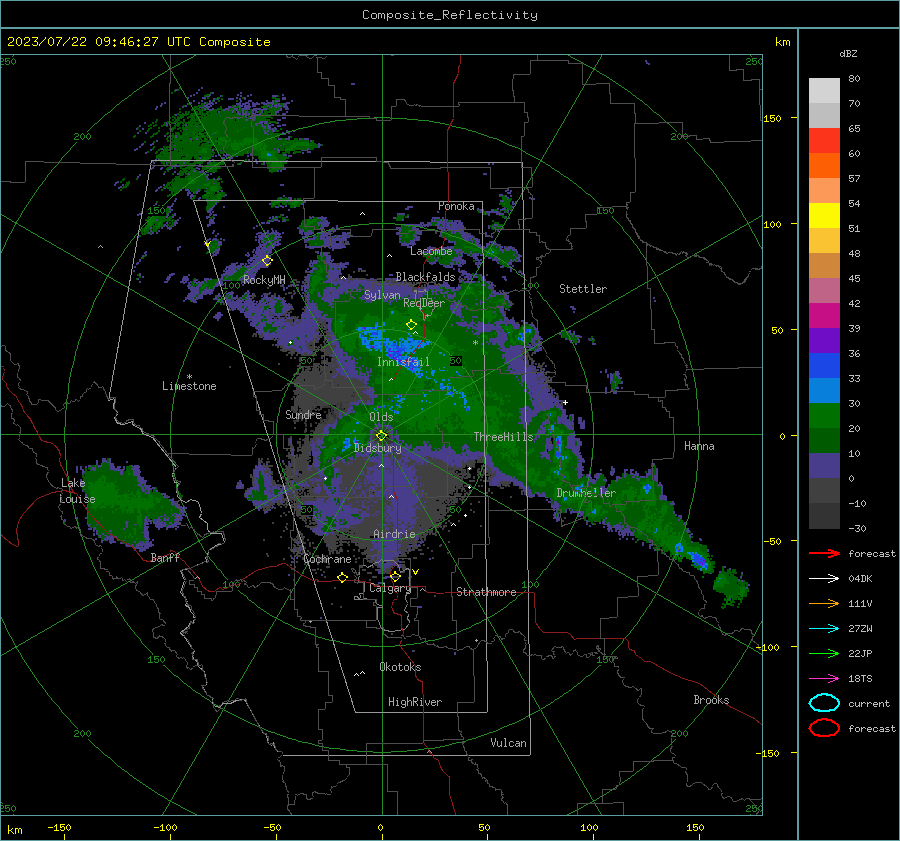Click the ThreeHills city label

click(503, 437)
